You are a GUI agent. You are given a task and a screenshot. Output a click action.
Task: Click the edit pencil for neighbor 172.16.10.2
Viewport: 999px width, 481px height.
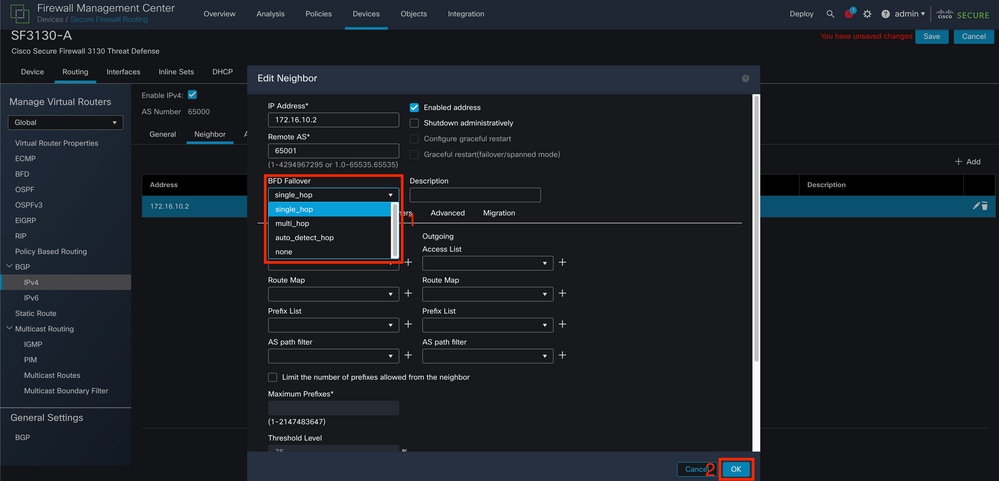976,206
